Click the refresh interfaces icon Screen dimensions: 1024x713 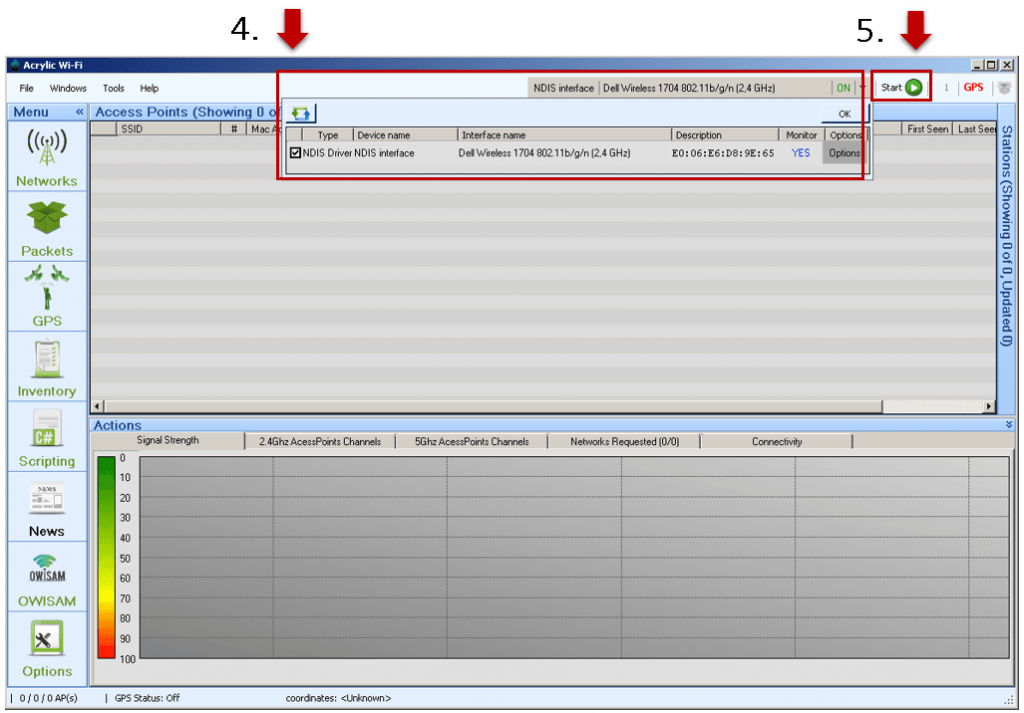(301, 114)
